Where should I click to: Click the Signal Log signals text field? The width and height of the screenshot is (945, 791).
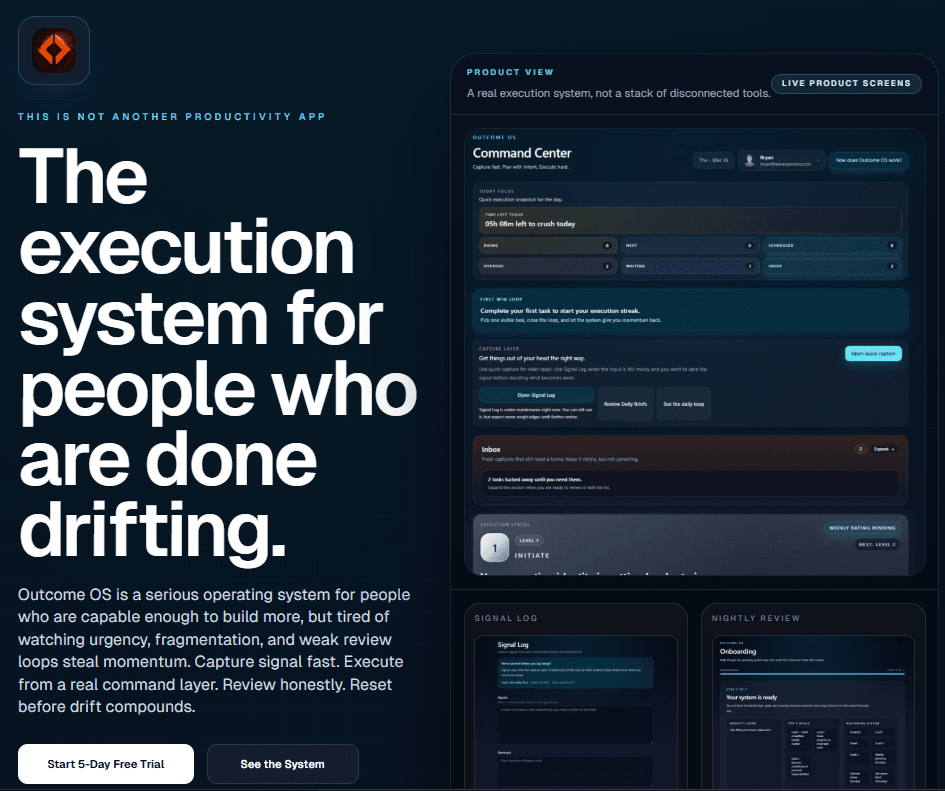[575, 723]
